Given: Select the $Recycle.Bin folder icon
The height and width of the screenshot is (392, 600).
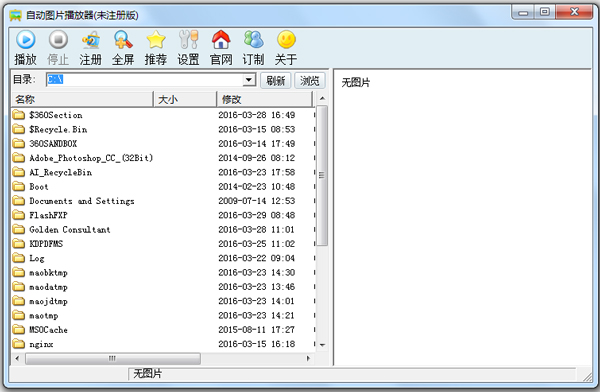Looking at the screenshot, I should [18, 129].
